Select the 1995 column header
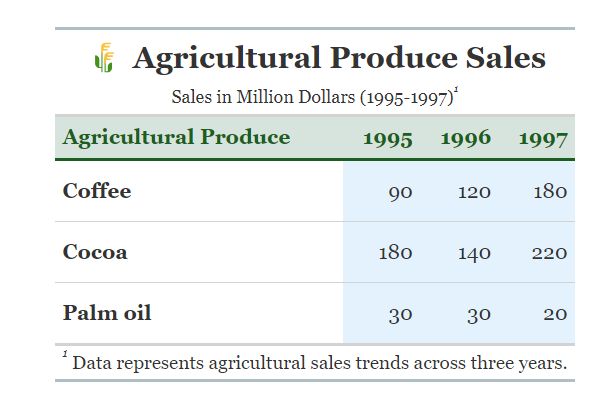616x416 pixels. tap(388, 138)
